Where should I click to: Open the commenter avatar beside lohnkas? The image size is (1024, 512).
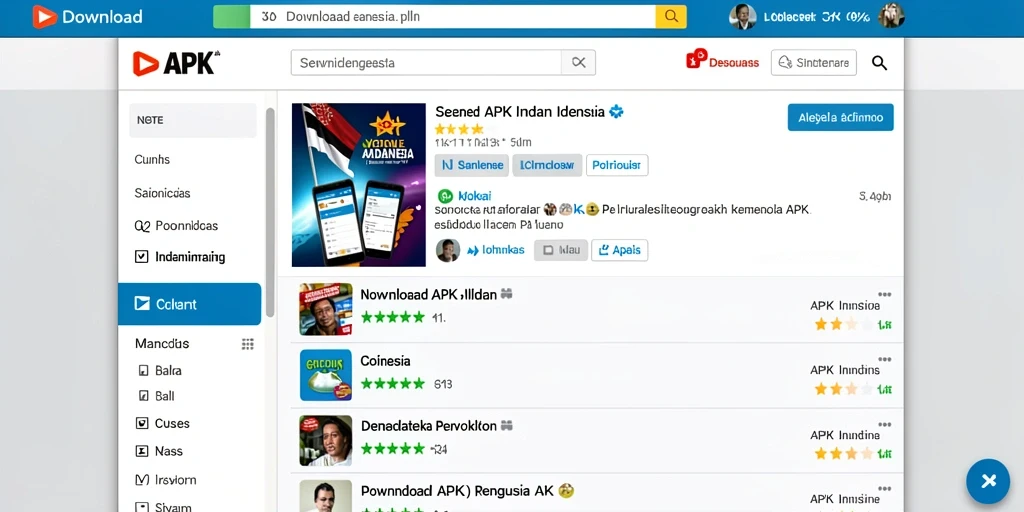pyautogui.click(x=448, y=250)
